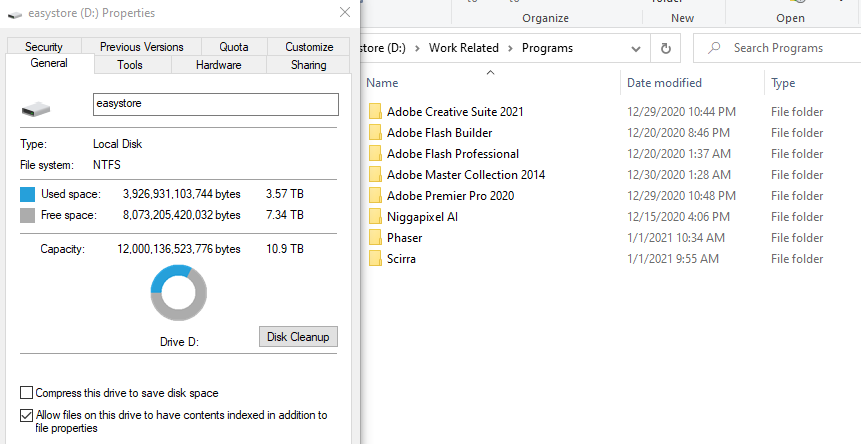Image resolution: width=861 pixels, height=444 pixels.
Task: Select the Adobe Flash Professional folder icon
Action: click(375, 154)
